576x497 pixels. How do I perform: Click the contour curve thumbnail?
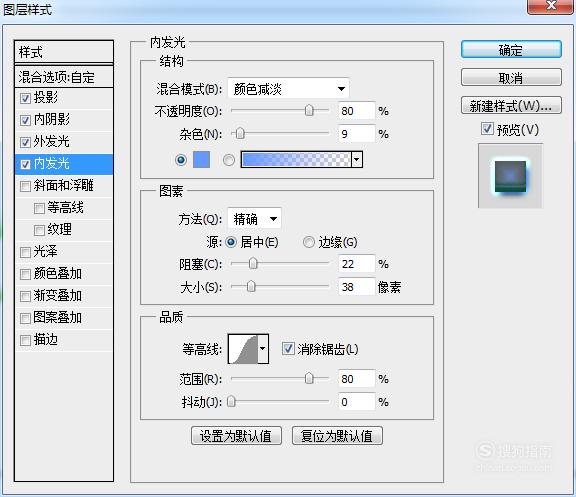click(x=243, y=349)
